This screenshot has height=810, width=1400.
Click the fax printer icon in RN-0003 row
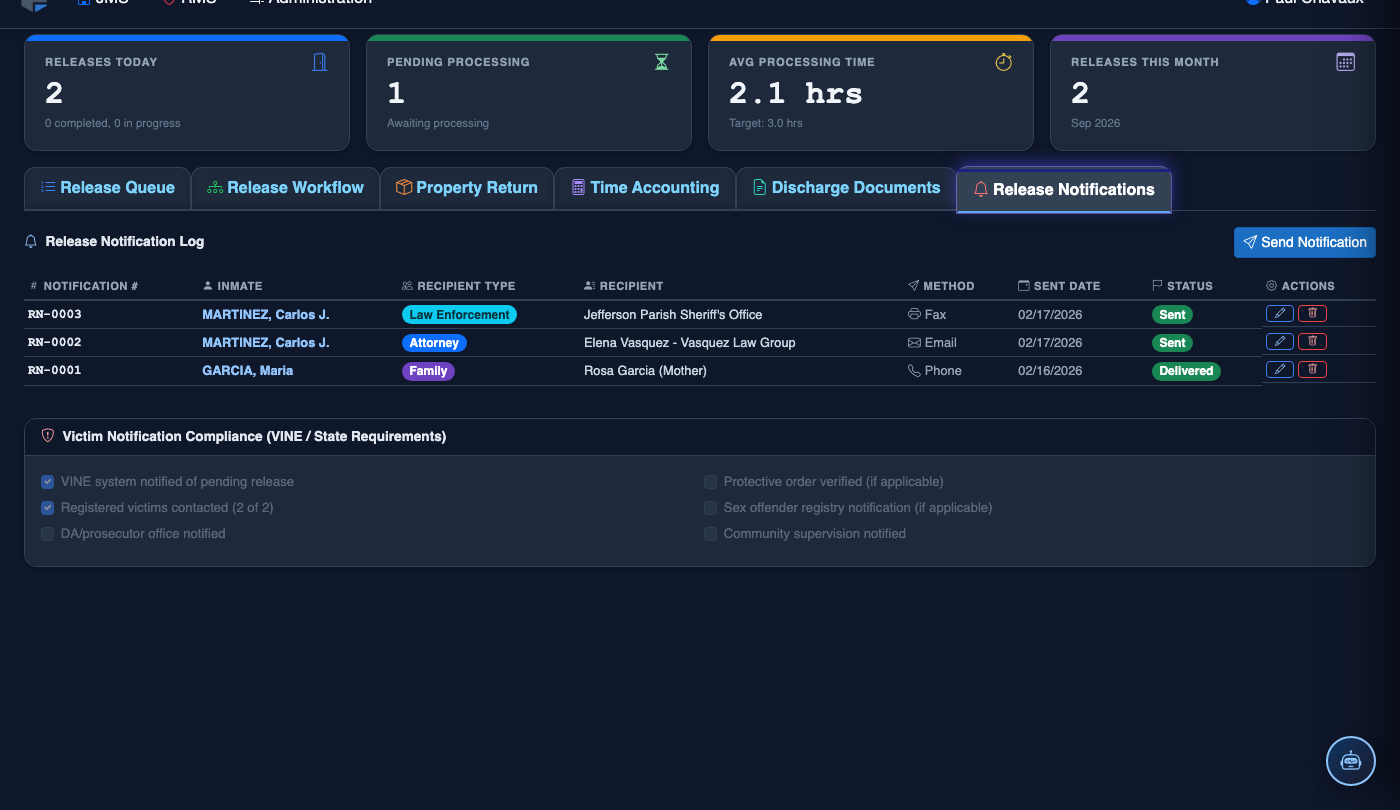914,314
